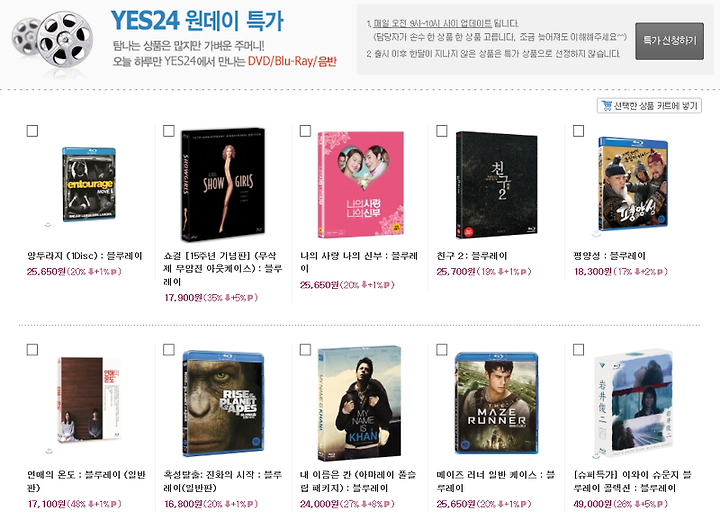Click the 특가 신청하기 button
This screenshot has height=520, width=720.
[669, 41]
